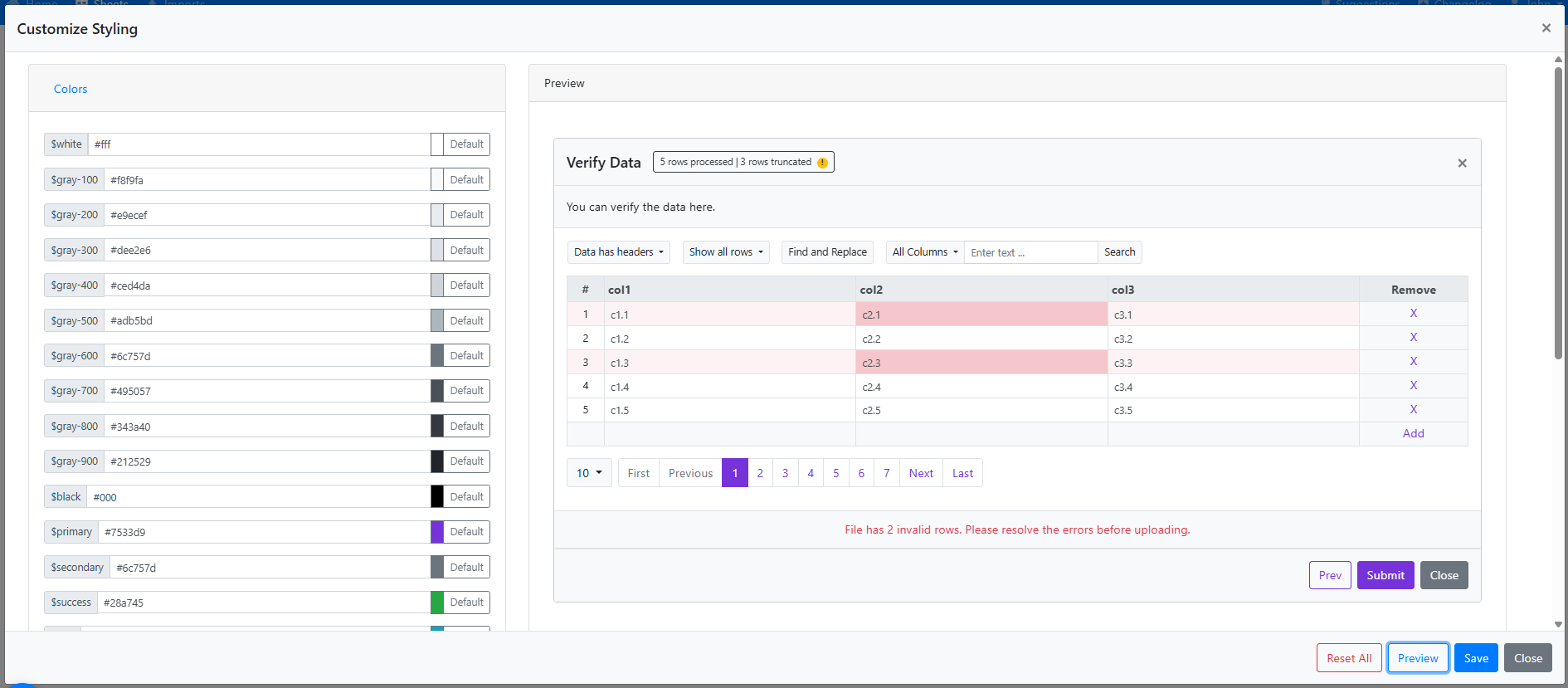Focus the Enter text search field
The height and width of the screenshot is (688, 1568).
pos(1030,252)
